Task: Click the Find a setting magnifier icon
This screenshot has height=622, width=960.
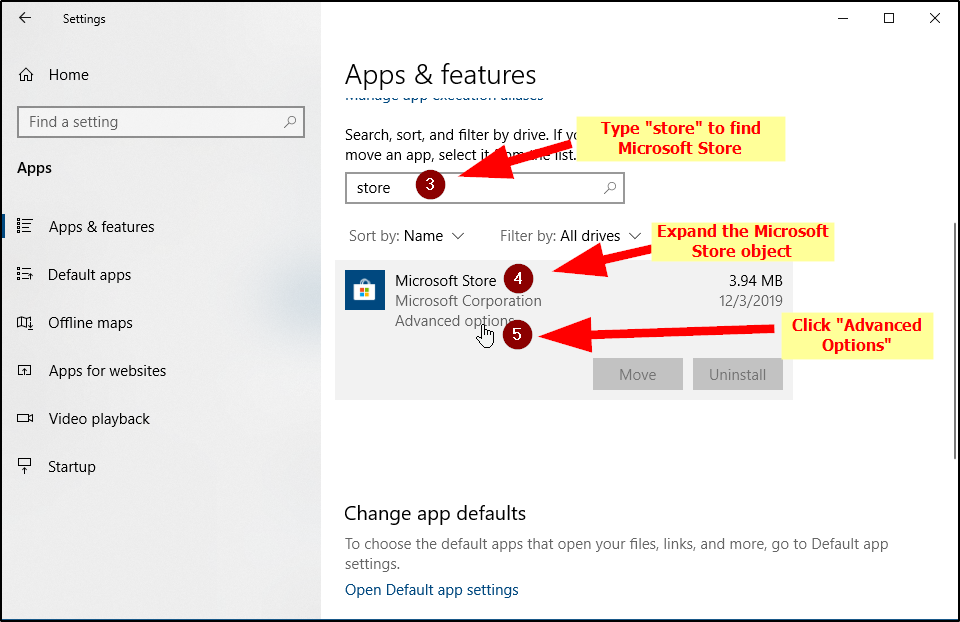Action: [x=290, y=122]
